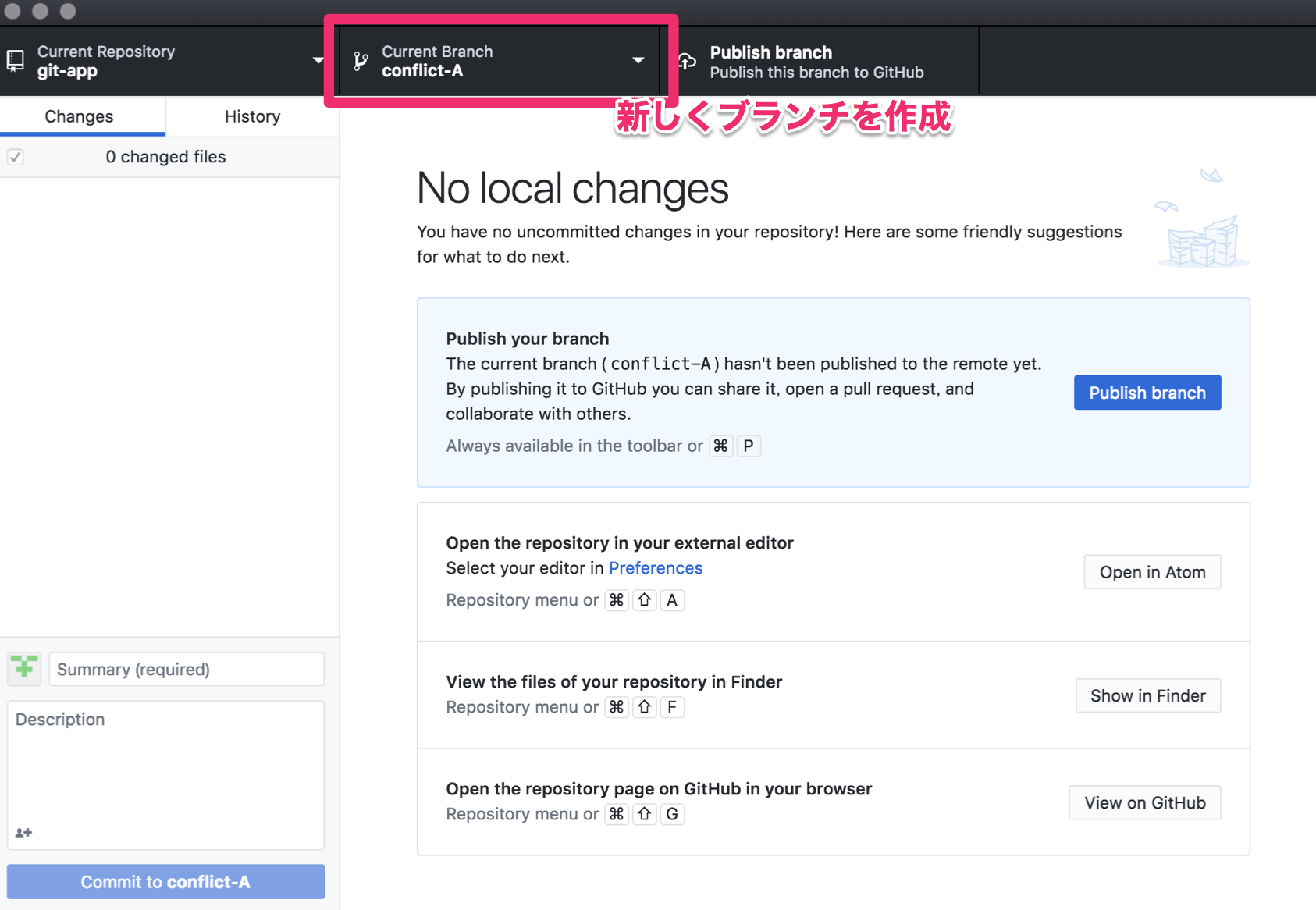Switch to the History tab

click(x=252, y=116)
